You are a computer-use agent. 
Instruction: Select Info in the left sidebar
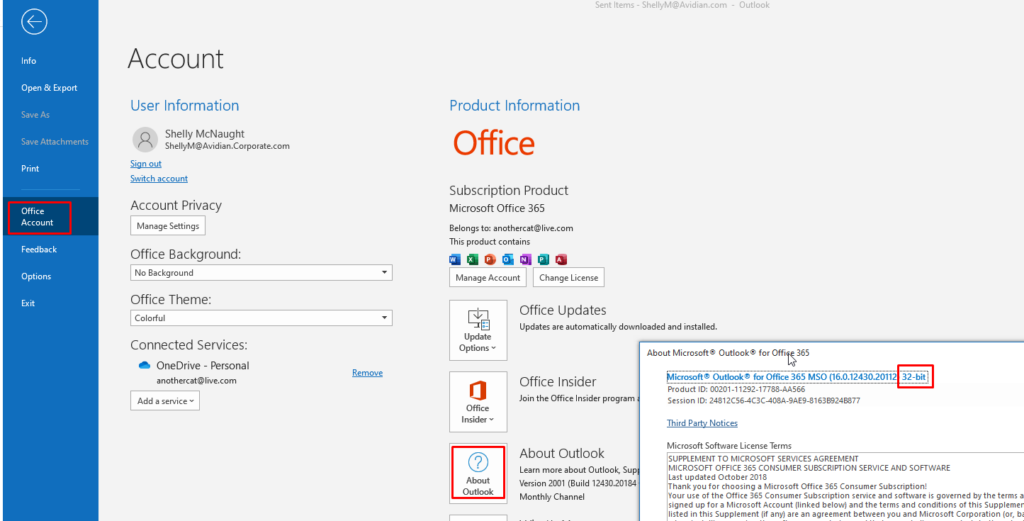point(29,61)
